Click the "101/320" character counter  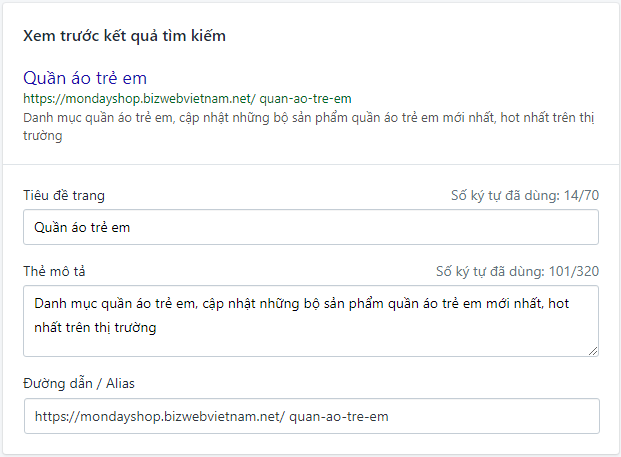(x=570, y=271)
